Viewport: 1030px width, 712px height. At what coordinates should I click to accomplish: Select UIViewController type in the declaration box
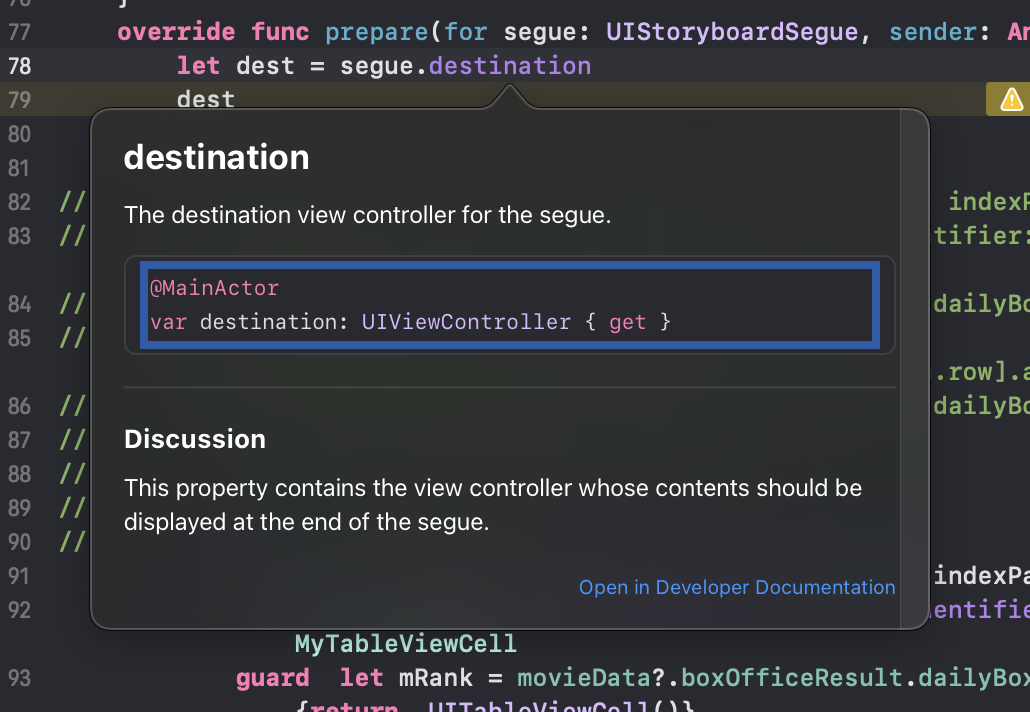coord(466,322)
